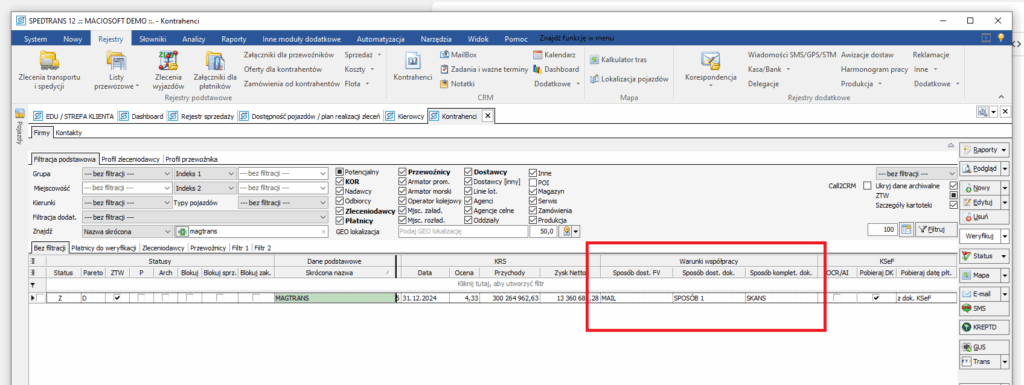Open the Raporty button dropdown arrow
Screen dimensions: 1024x385
point(1005,149)
